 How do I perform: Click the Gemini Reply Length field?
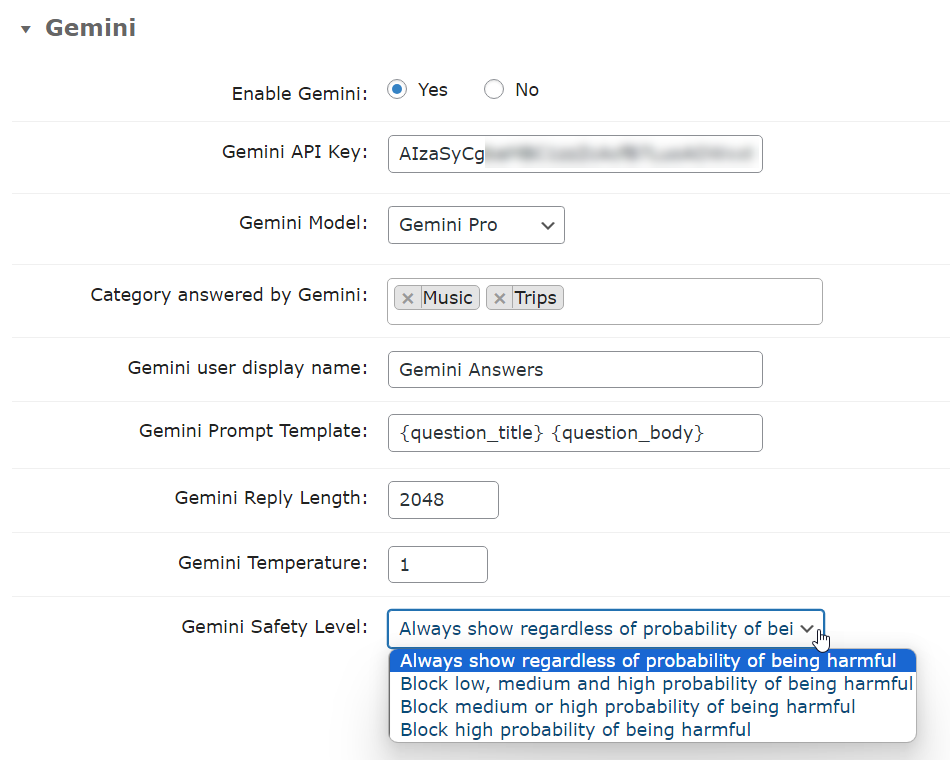(443, 500)
